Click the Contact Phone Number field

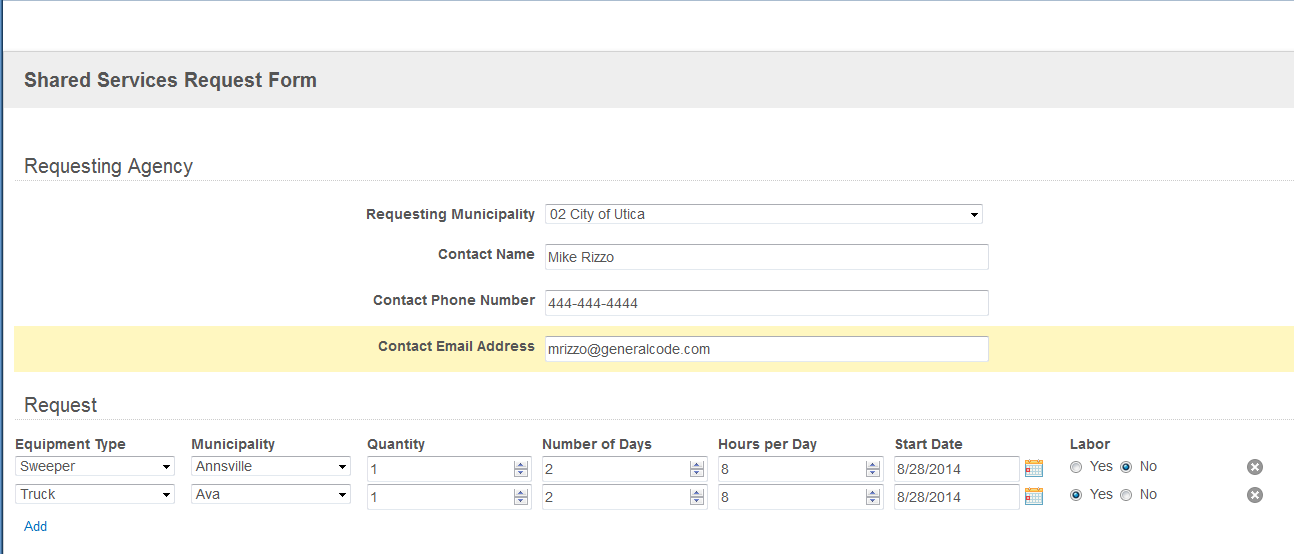(767, 303)
